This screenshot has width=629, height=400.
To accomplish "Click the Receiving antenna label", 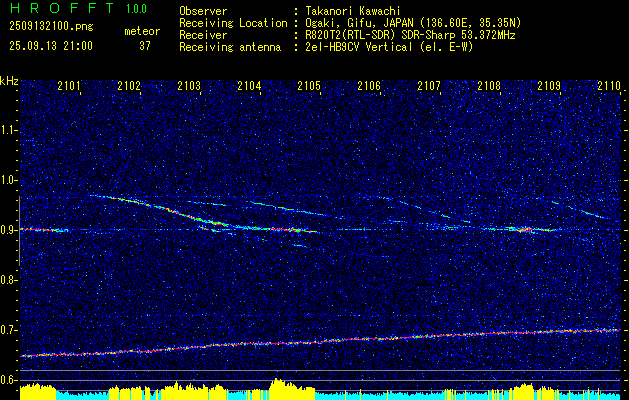I will click(230, 47).
